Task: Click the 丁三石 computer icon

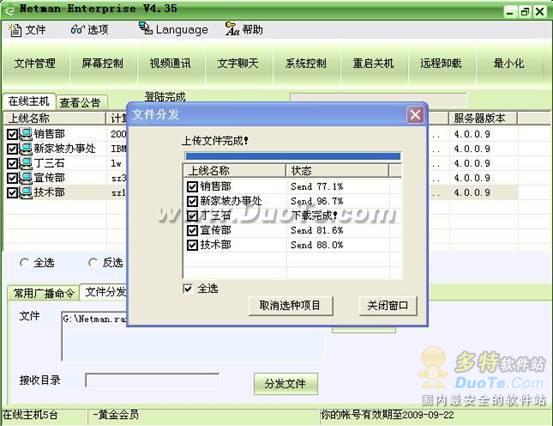Action: [x=26, y=163]
